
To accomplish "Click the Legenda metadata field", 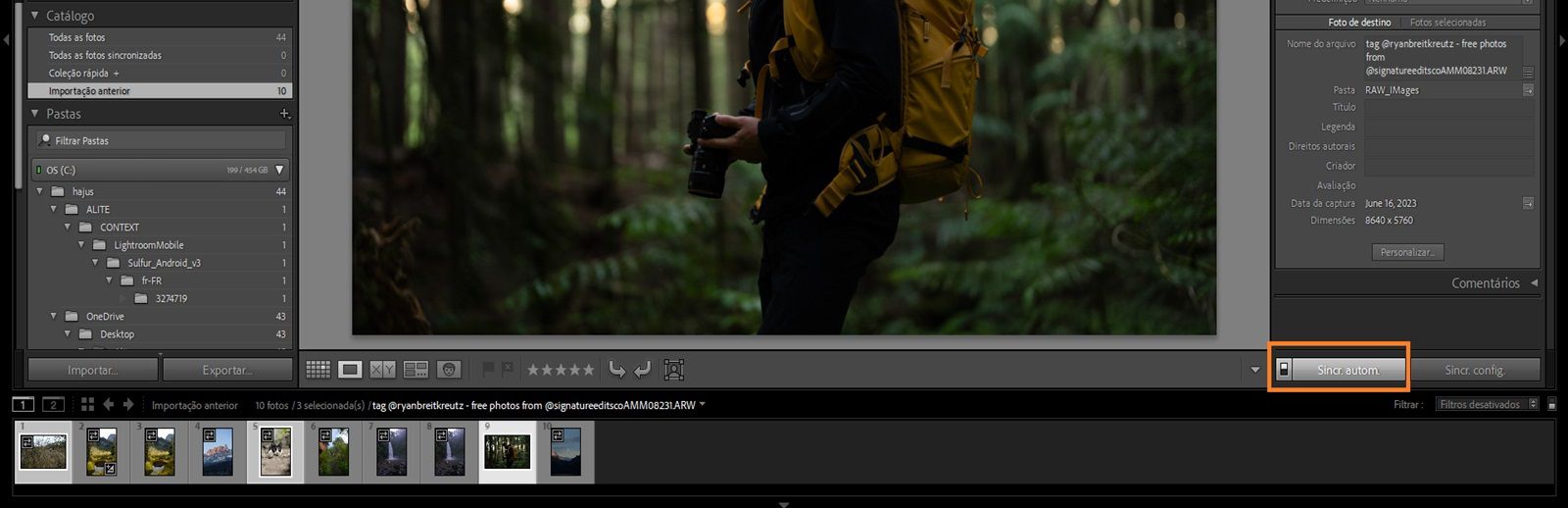I will coord(1448,127).
